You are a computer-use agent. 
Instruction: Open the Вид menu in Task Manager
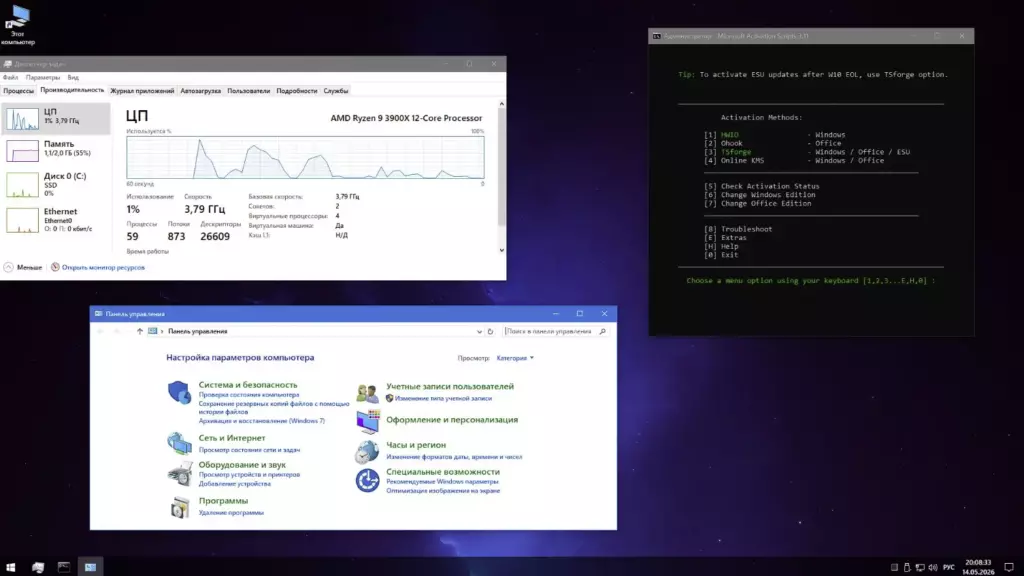tap(73, 77)
